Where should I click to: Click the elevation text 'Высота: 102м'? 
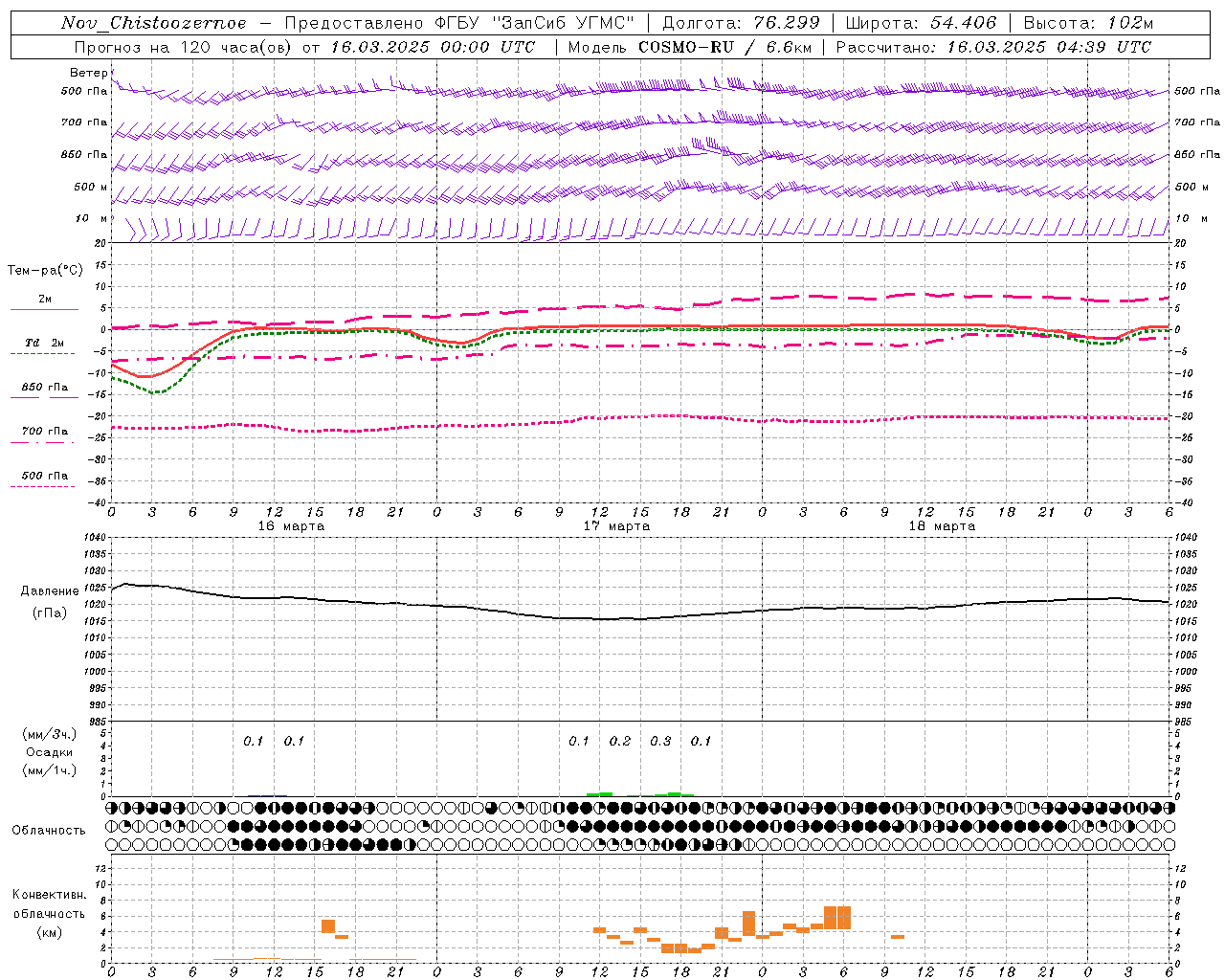(1088, 23)
